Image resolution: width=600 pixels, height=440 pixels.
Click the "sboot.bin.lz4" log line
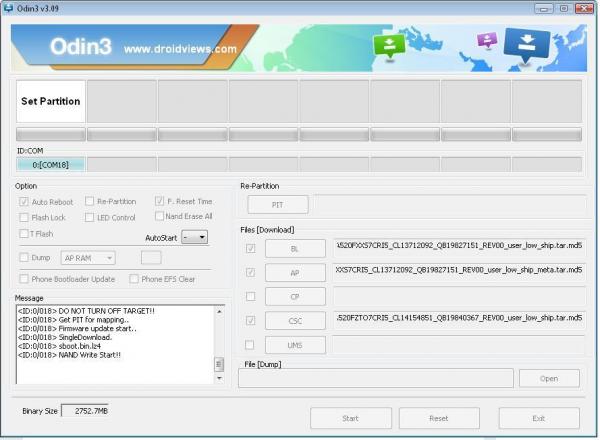coord(59,346)
